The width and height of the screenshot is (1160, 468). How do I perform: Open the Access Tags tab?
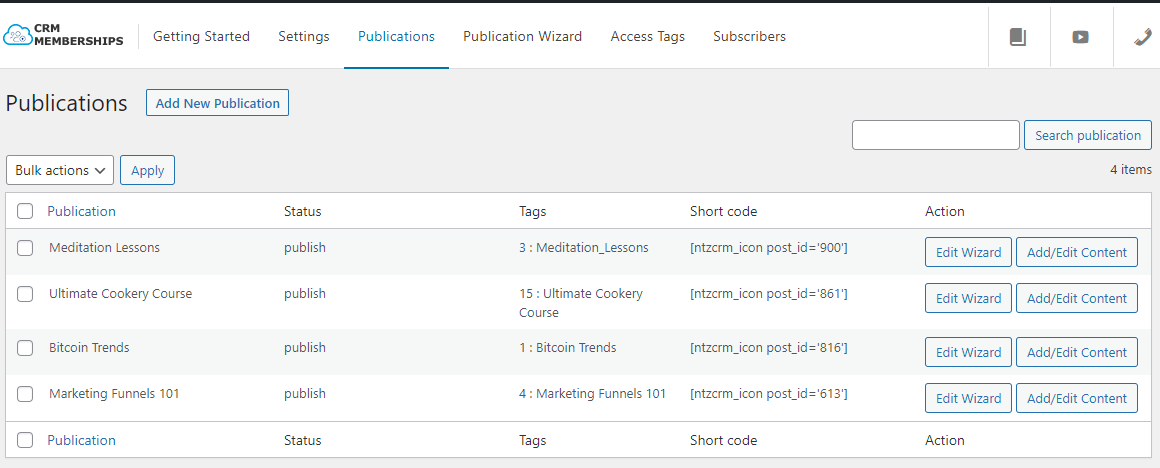coord(647,36)
